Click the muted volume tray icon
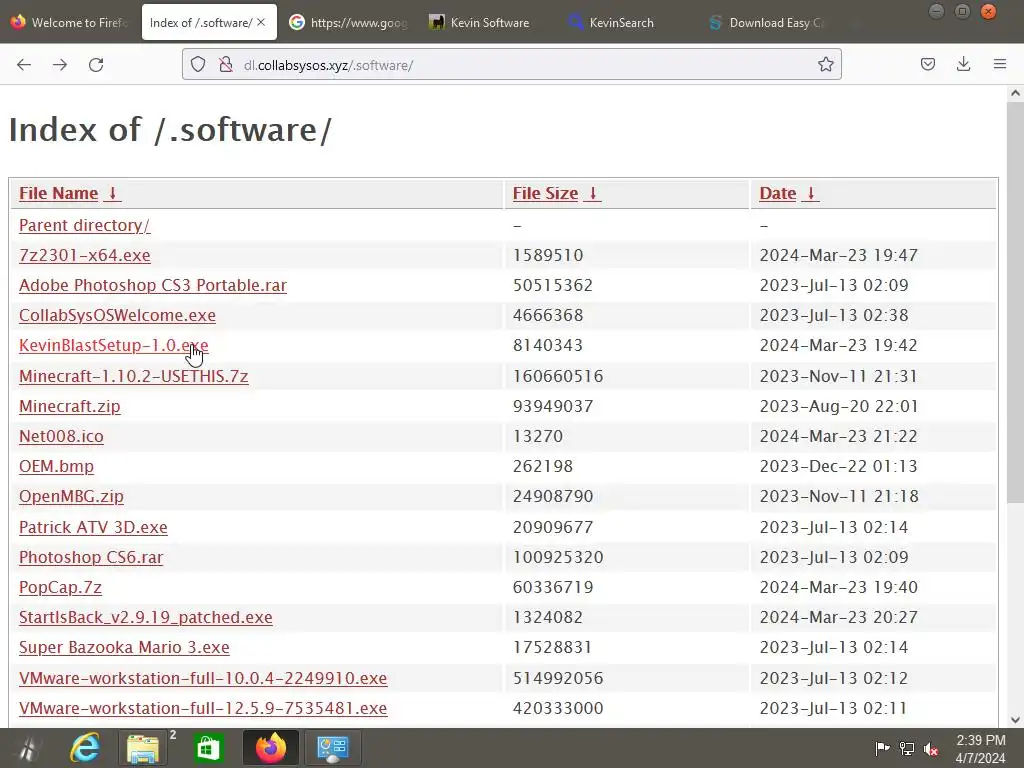Image resolution: width=1024 pixels, height=768 pixels. [931, 749]
